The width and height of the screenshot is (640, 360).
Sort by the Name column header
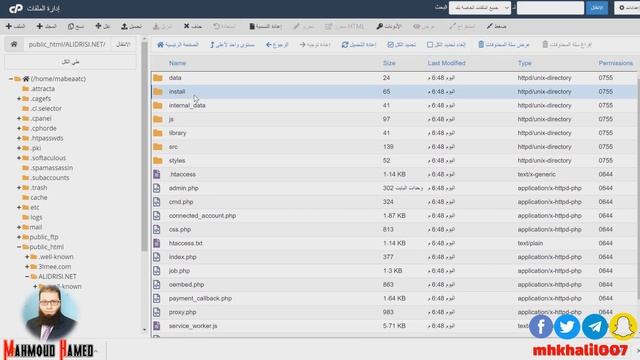coord(177,63)
